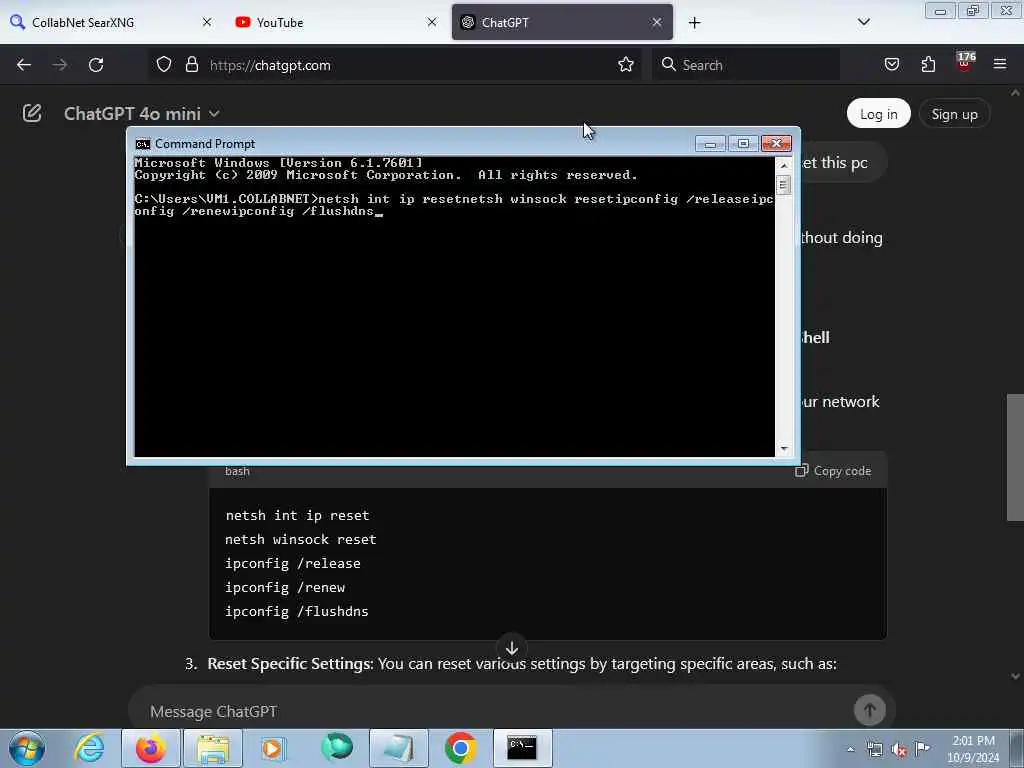Click the ChatGPT page vertical scrollbar thumb
This screenshot has width=1024, height=768.
point(1015,457)
